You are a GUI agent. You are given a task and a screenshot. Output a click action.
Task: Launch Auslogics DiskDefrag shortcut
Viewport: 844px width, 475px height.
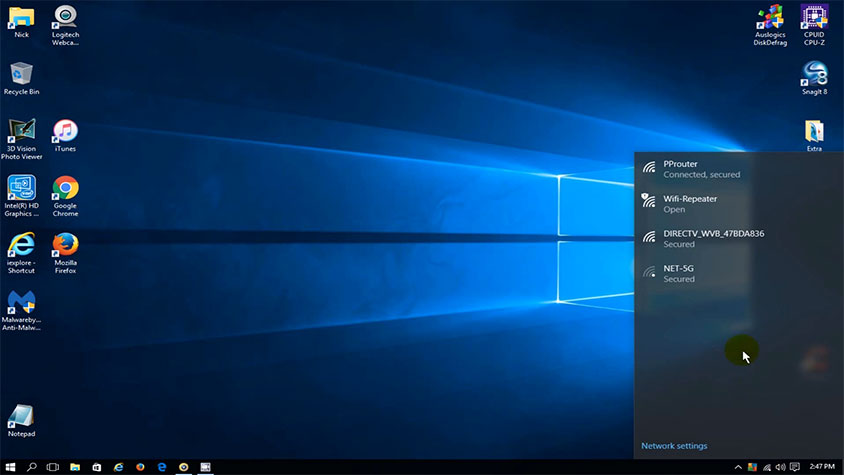(770, 25)
